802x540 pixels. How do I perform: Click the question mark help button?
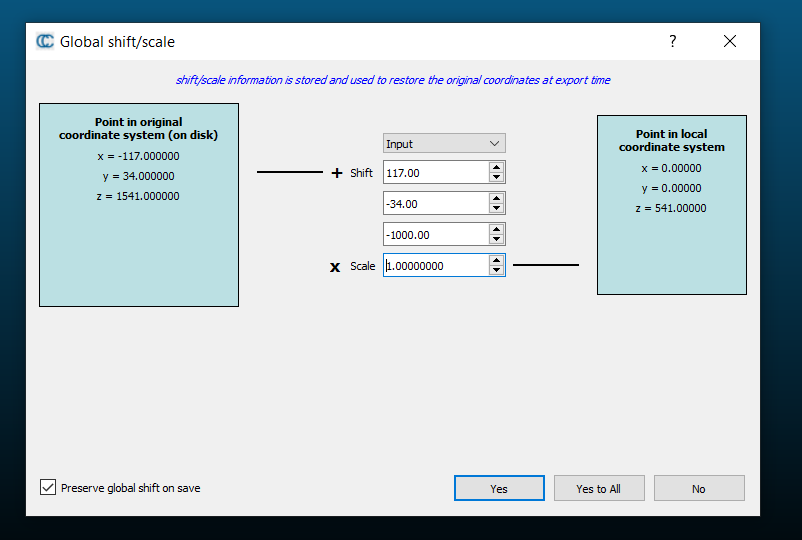tap(672, 41)
